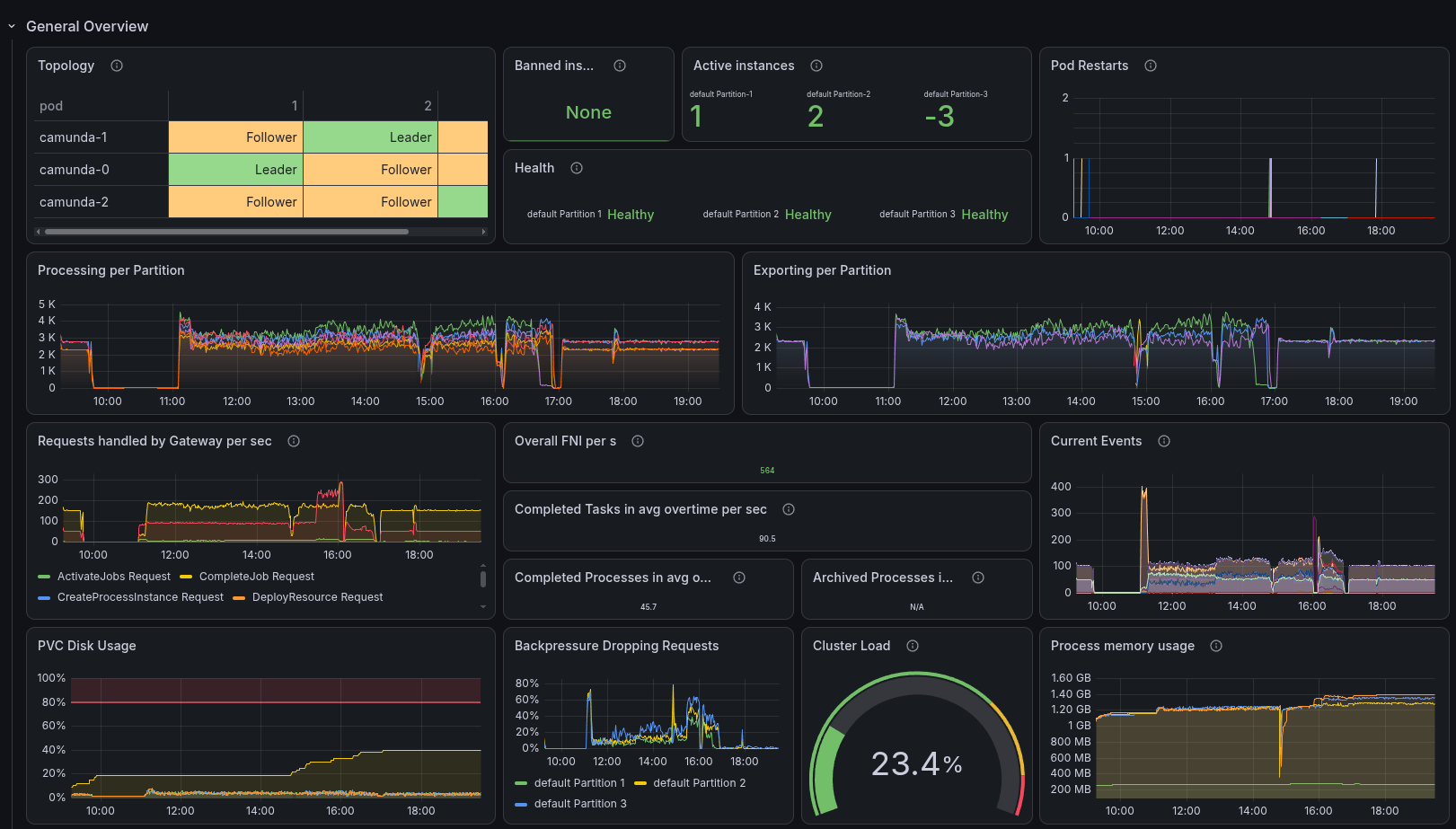Open the Active instances info icon
Image resolution: width=1456 pixels, height=829 pixels.
tap(816, 66)
